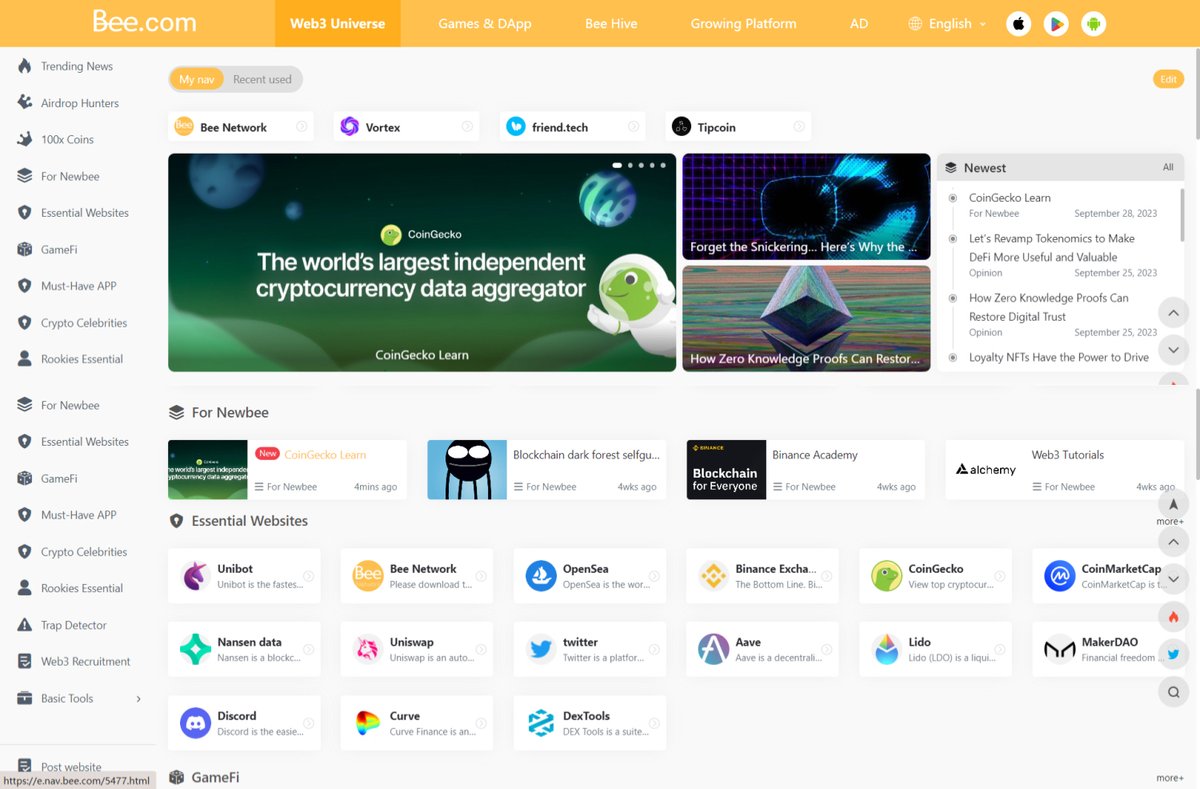Open the Bee Hive tab
Image resolution: width=1200 pixels, height=789 pixels.
coord(611,24)
